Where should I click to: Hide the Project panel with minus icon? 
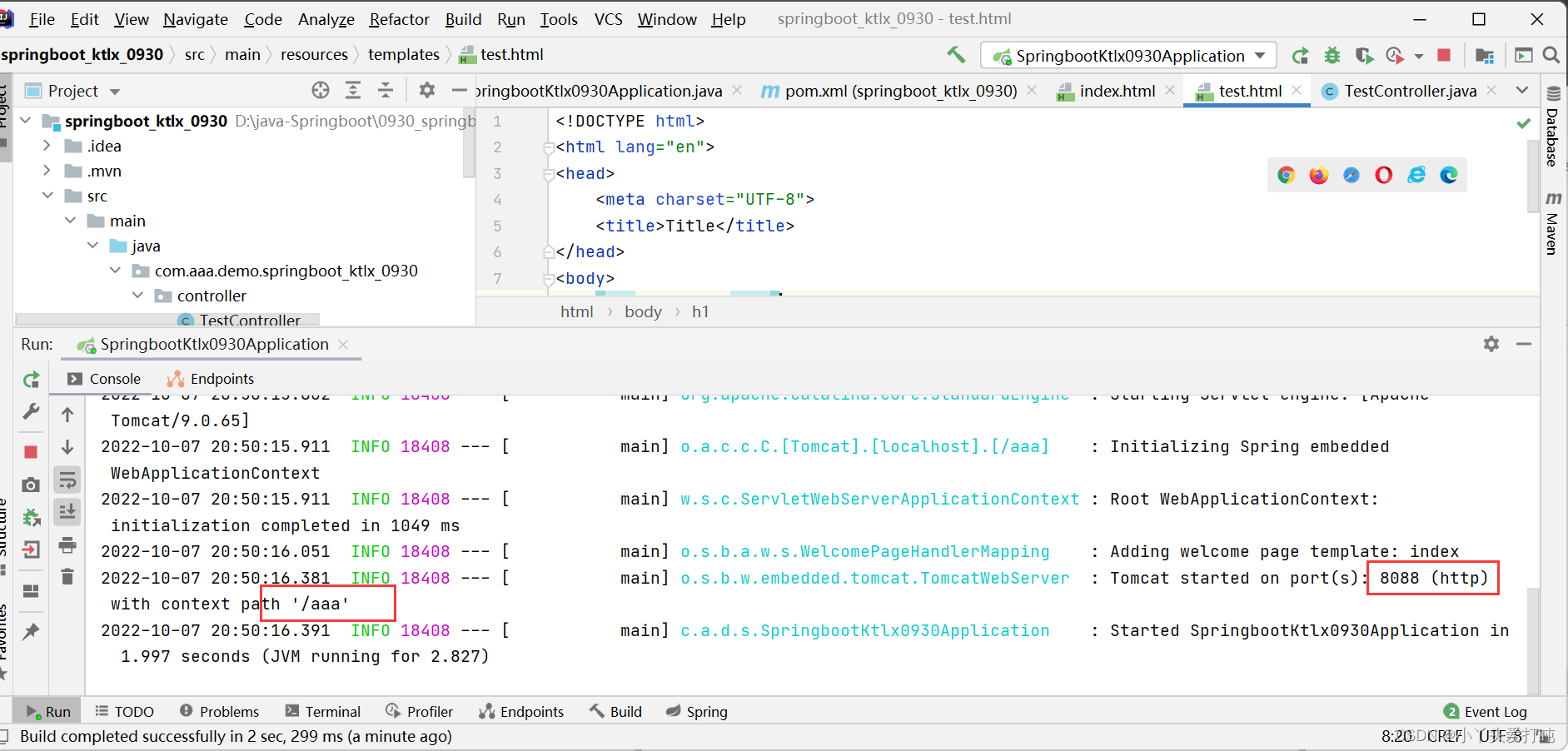pos(459,90)
